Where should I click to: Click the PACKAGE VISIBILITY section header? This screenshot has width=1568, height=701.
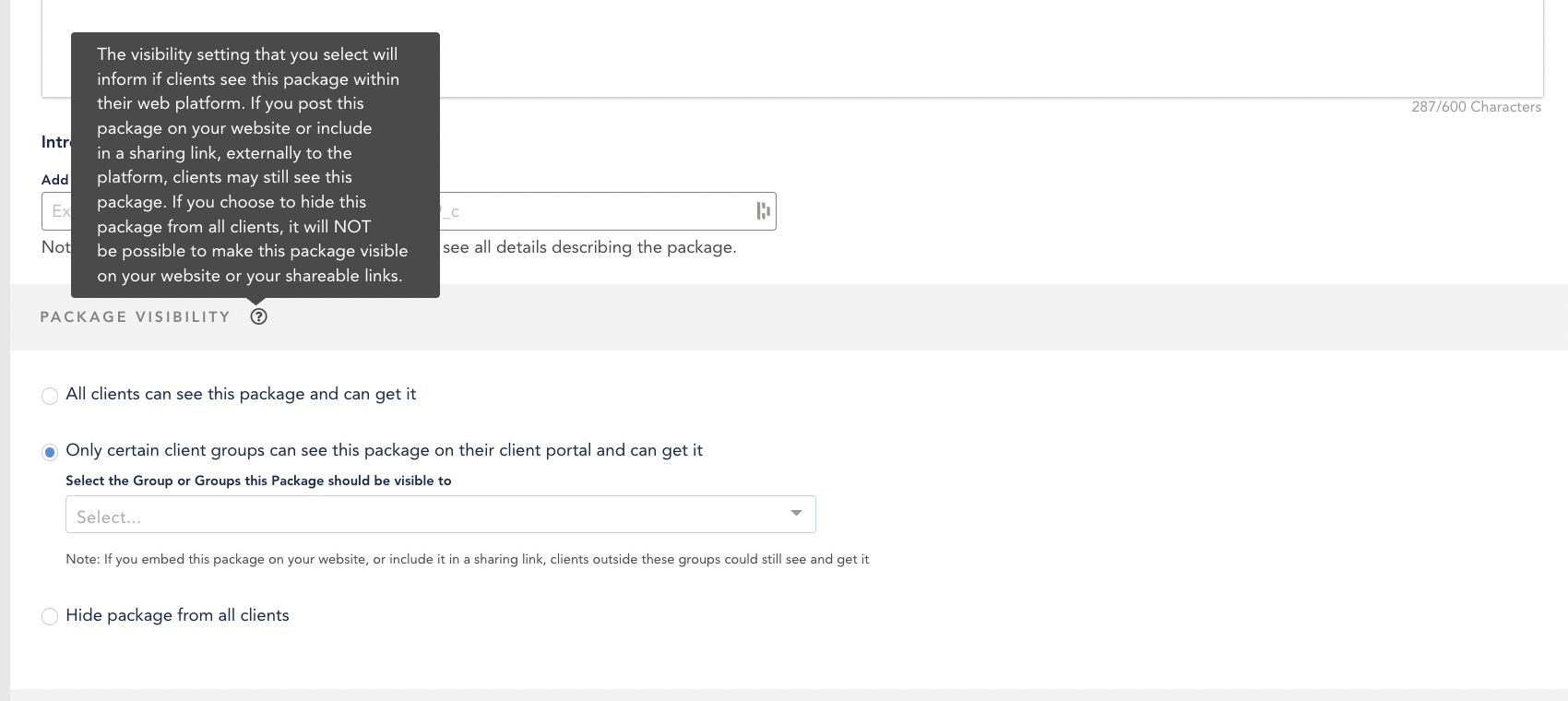coord(135,315)
